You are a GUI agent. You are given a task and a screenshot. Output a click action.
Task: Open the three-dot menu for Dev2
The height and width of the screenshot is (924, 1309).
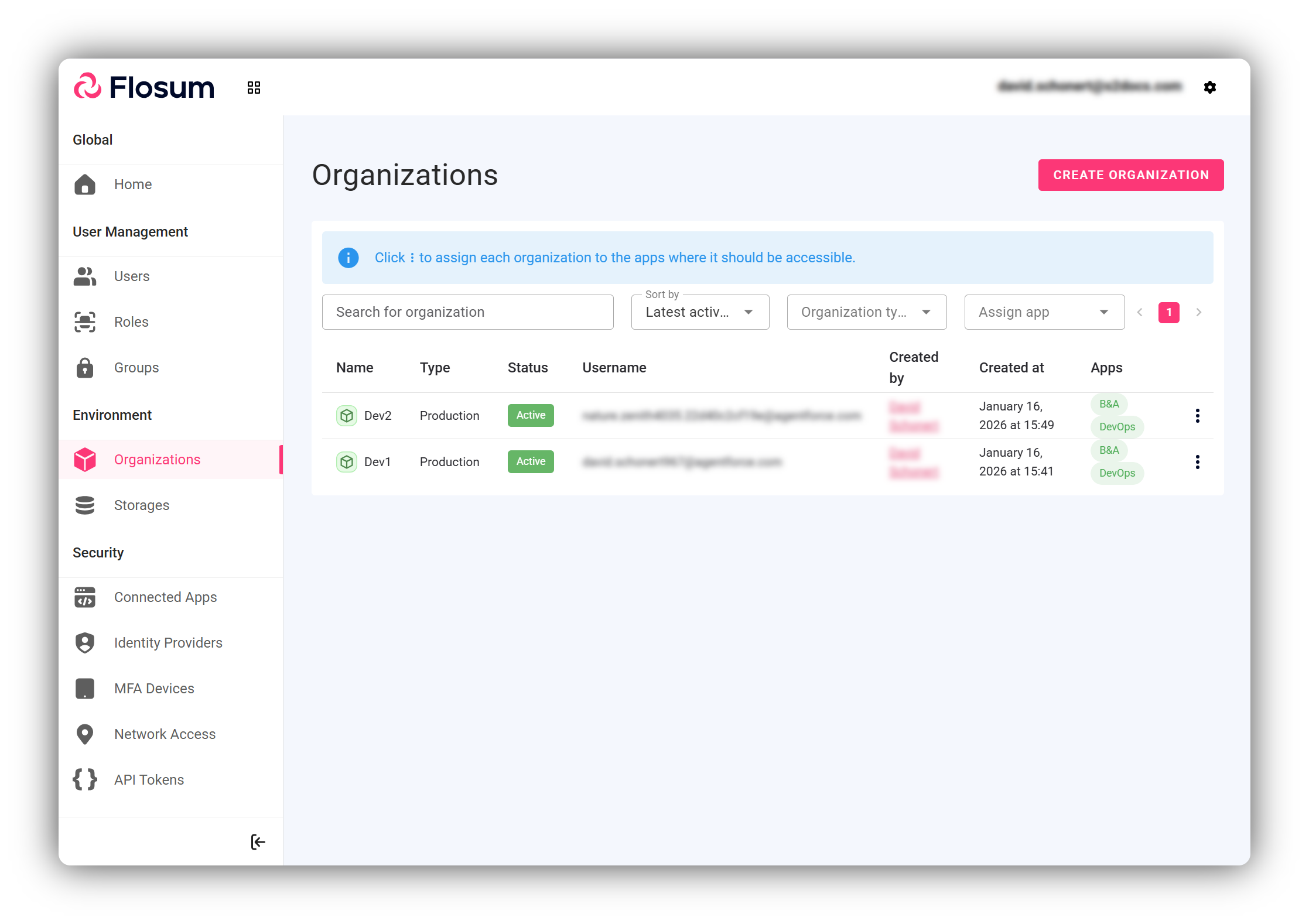1197,416
